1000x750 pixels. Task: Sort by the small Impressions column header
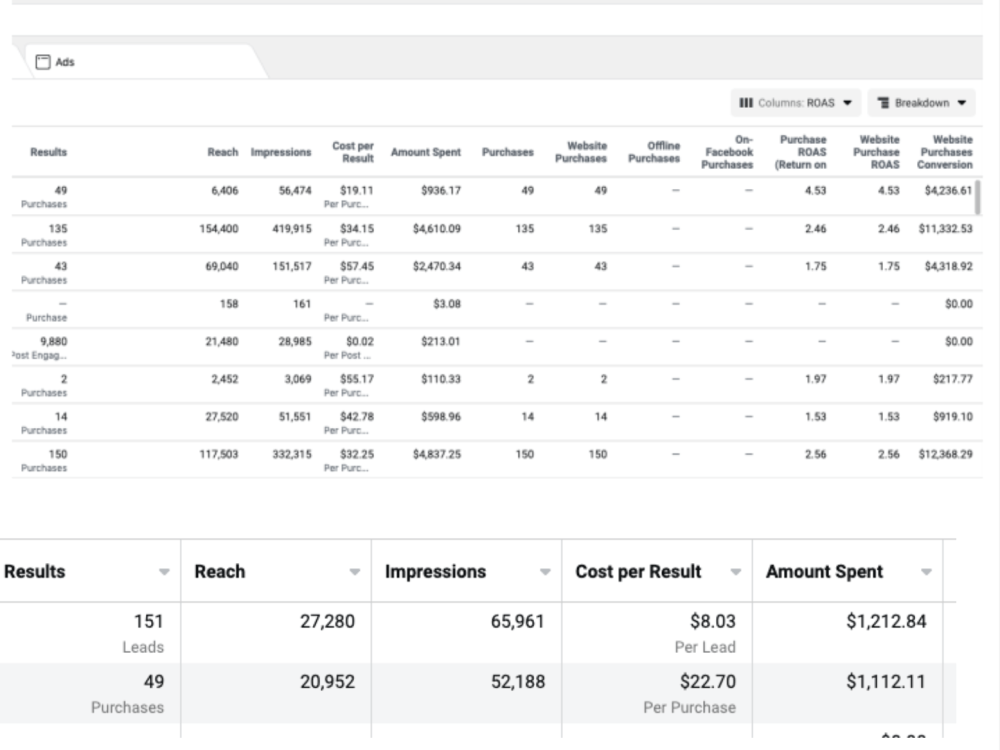tap(281, 152)
